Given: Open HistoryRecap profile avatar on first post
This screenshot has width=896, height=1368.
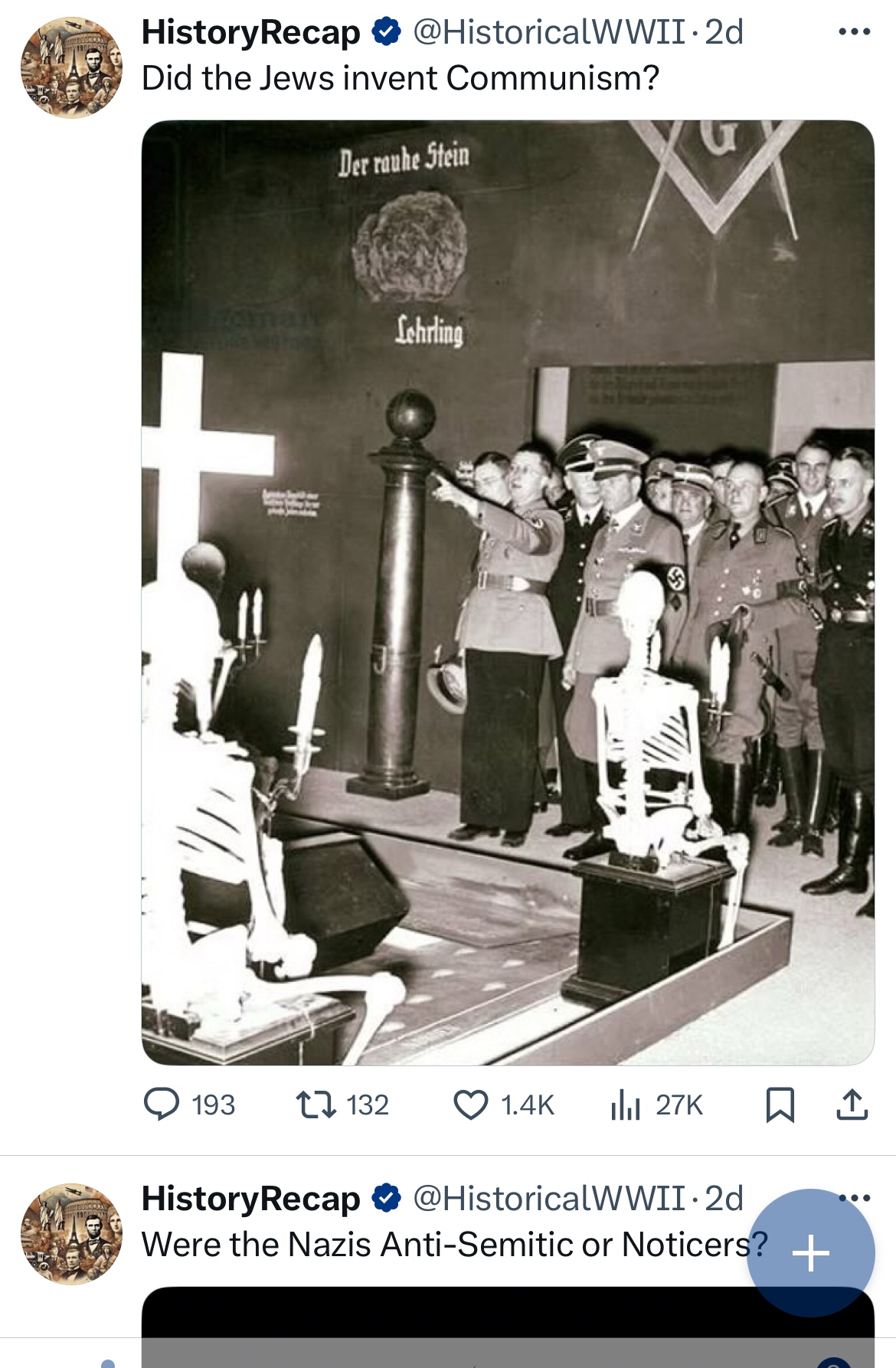Looking at the screenshot, I should (71, 67).
